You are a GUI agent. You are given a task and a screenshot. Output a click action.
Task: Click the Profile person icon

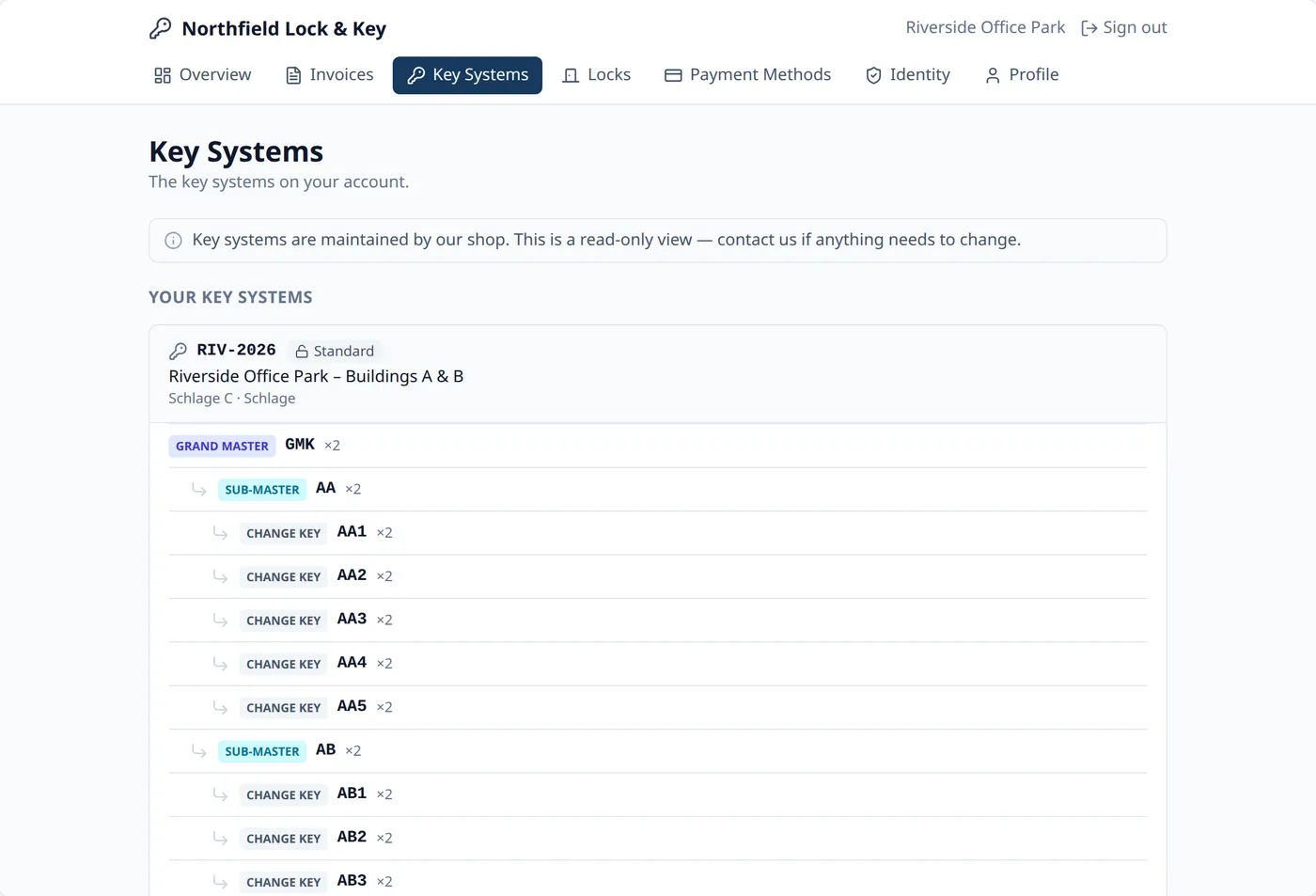(993, 75)
